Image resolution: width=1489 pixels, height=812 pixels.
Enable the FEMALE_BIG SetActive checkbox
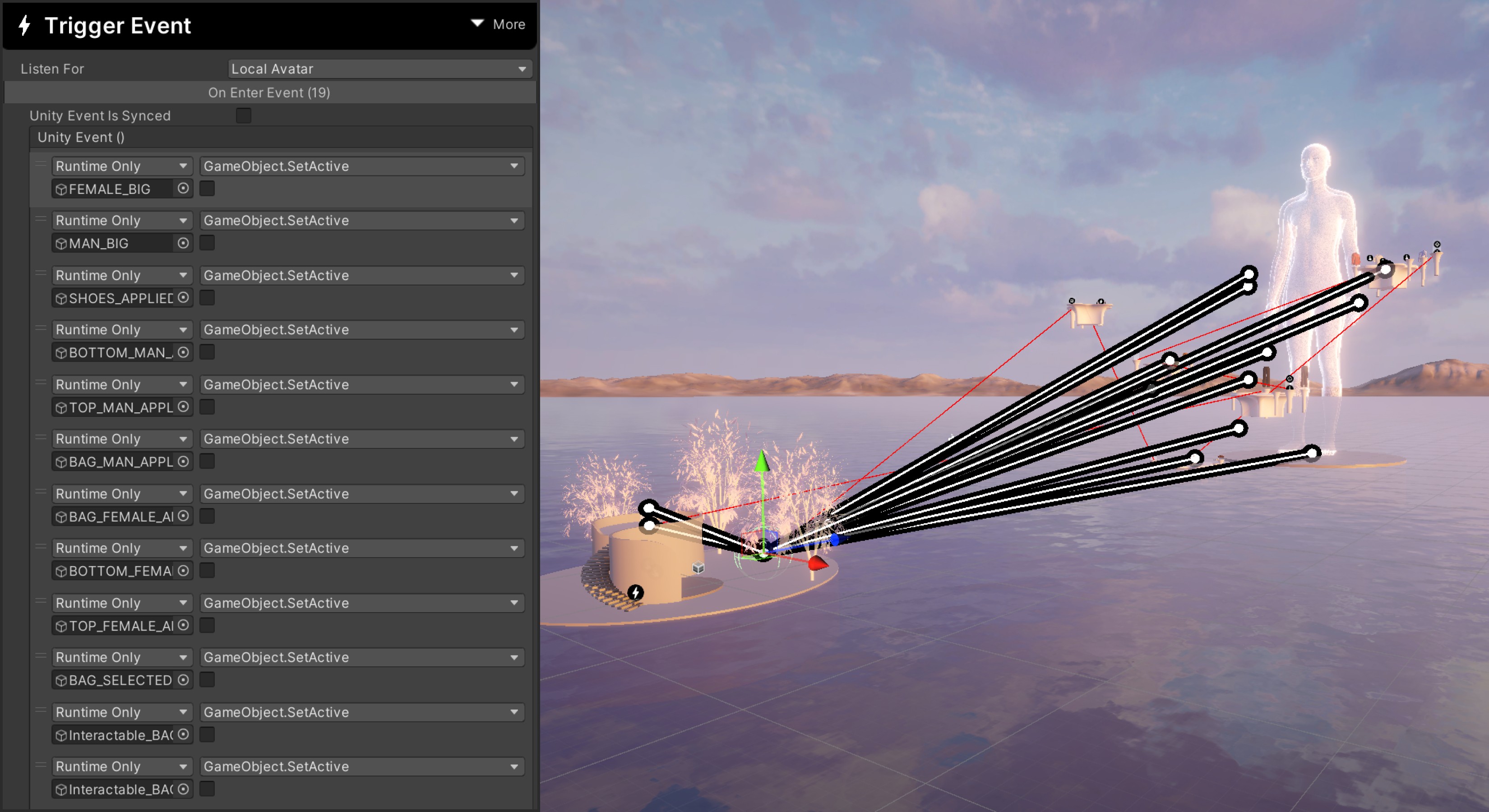tap(207, 189)
